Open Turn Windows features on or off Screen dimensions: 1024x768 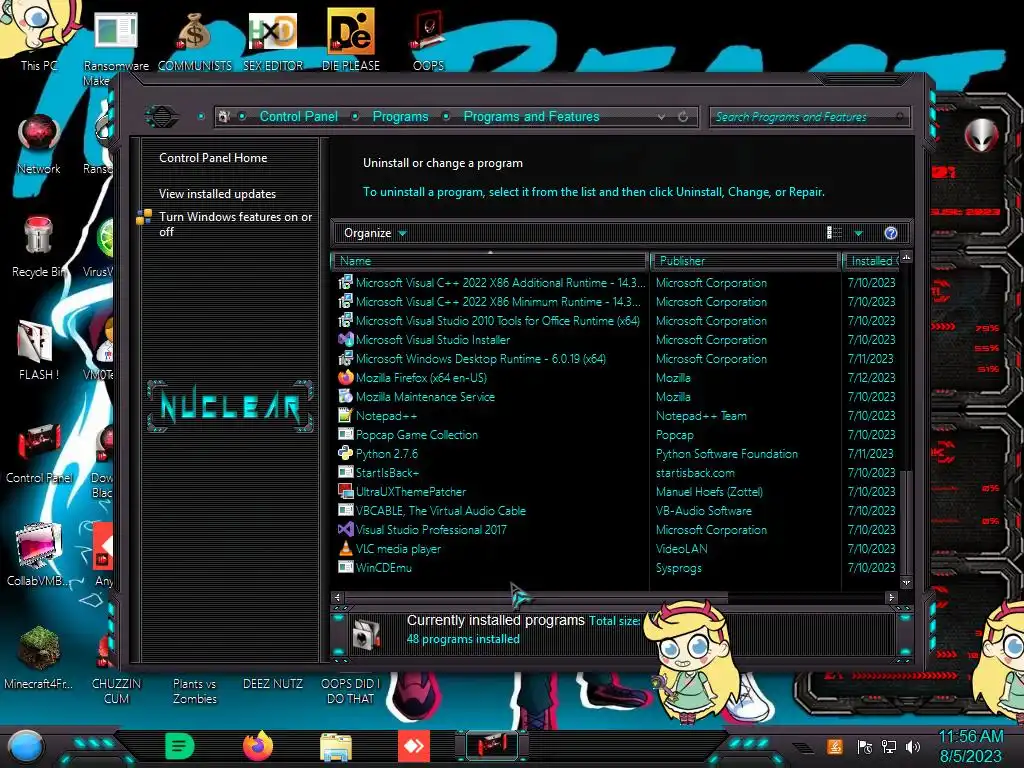click(x=235, y=224)
